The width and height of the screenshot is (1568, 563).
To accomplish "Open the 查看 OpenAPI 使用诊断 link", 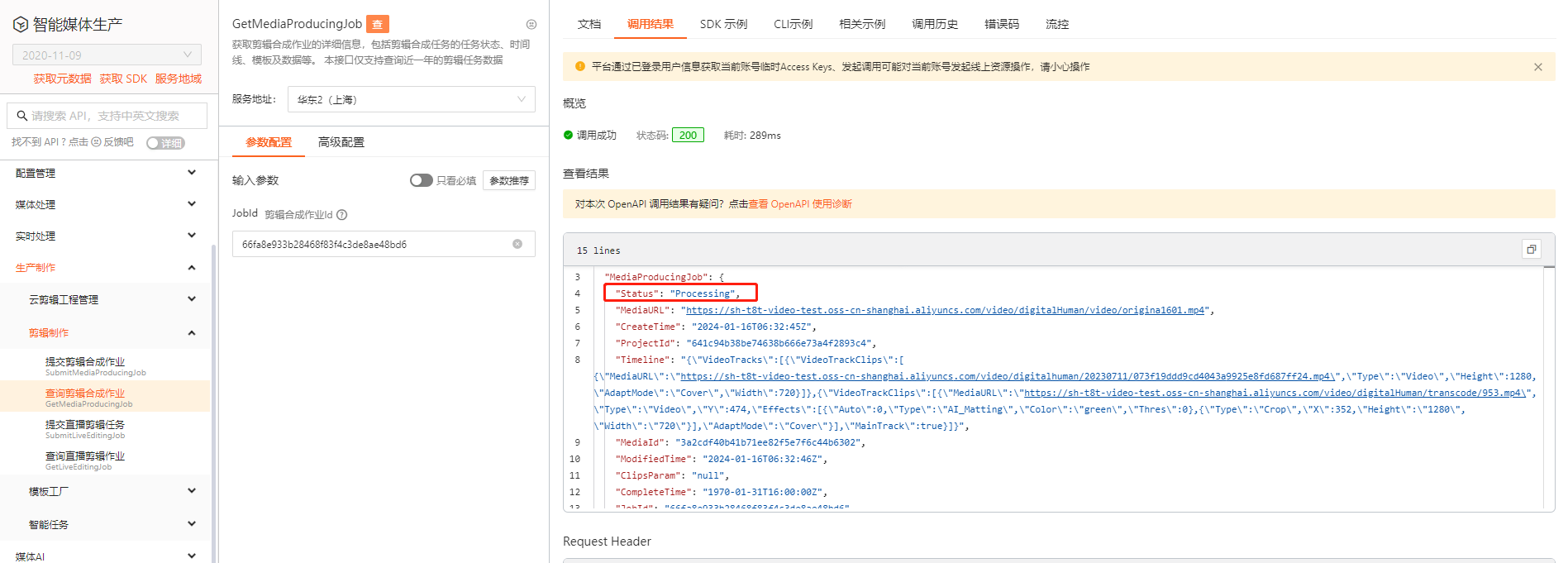I will (x=800, y=204).
